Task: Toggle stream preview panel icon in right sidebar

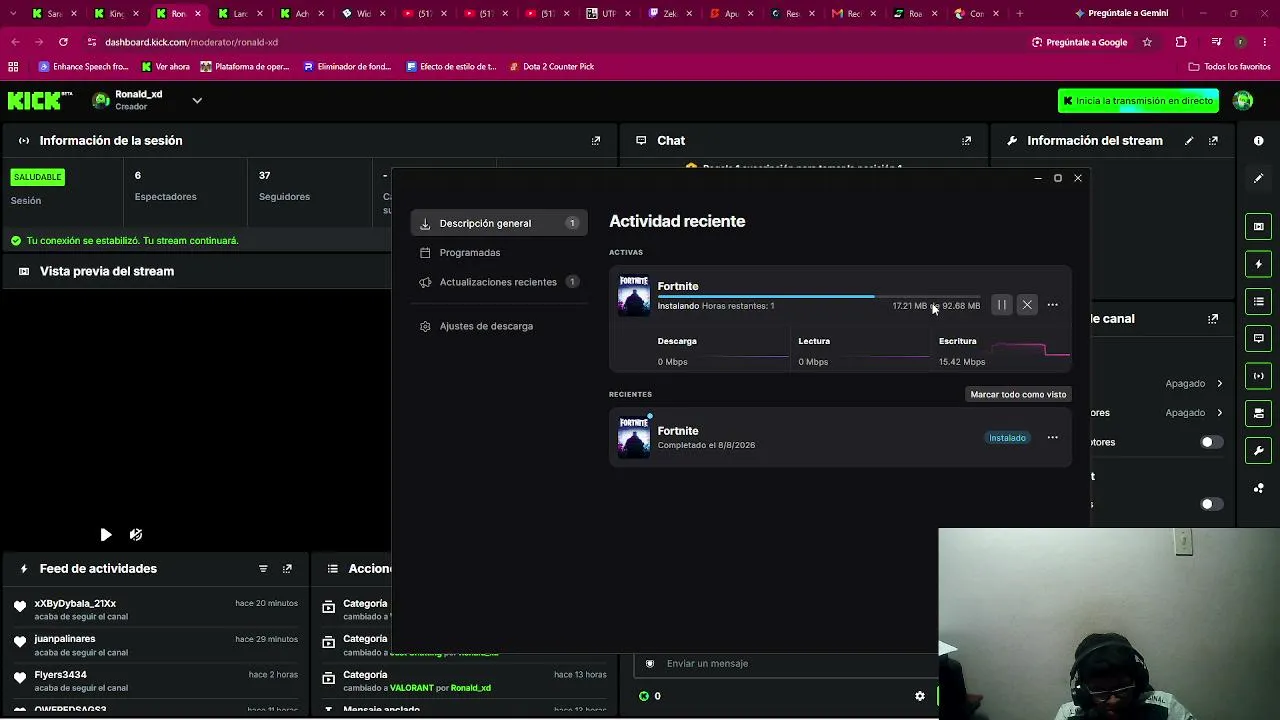Action: 1259,226
